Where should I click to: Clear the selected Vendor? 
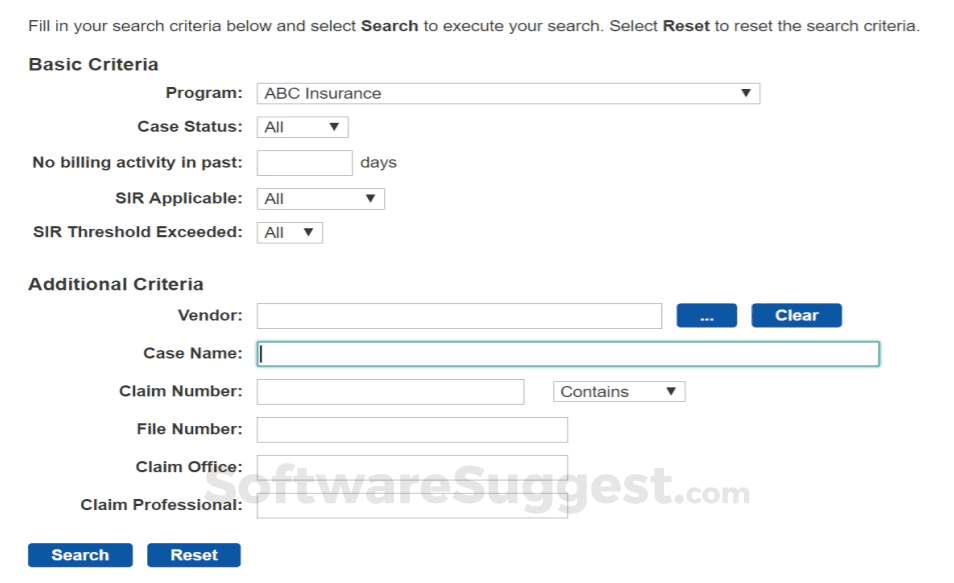(796, 316)
